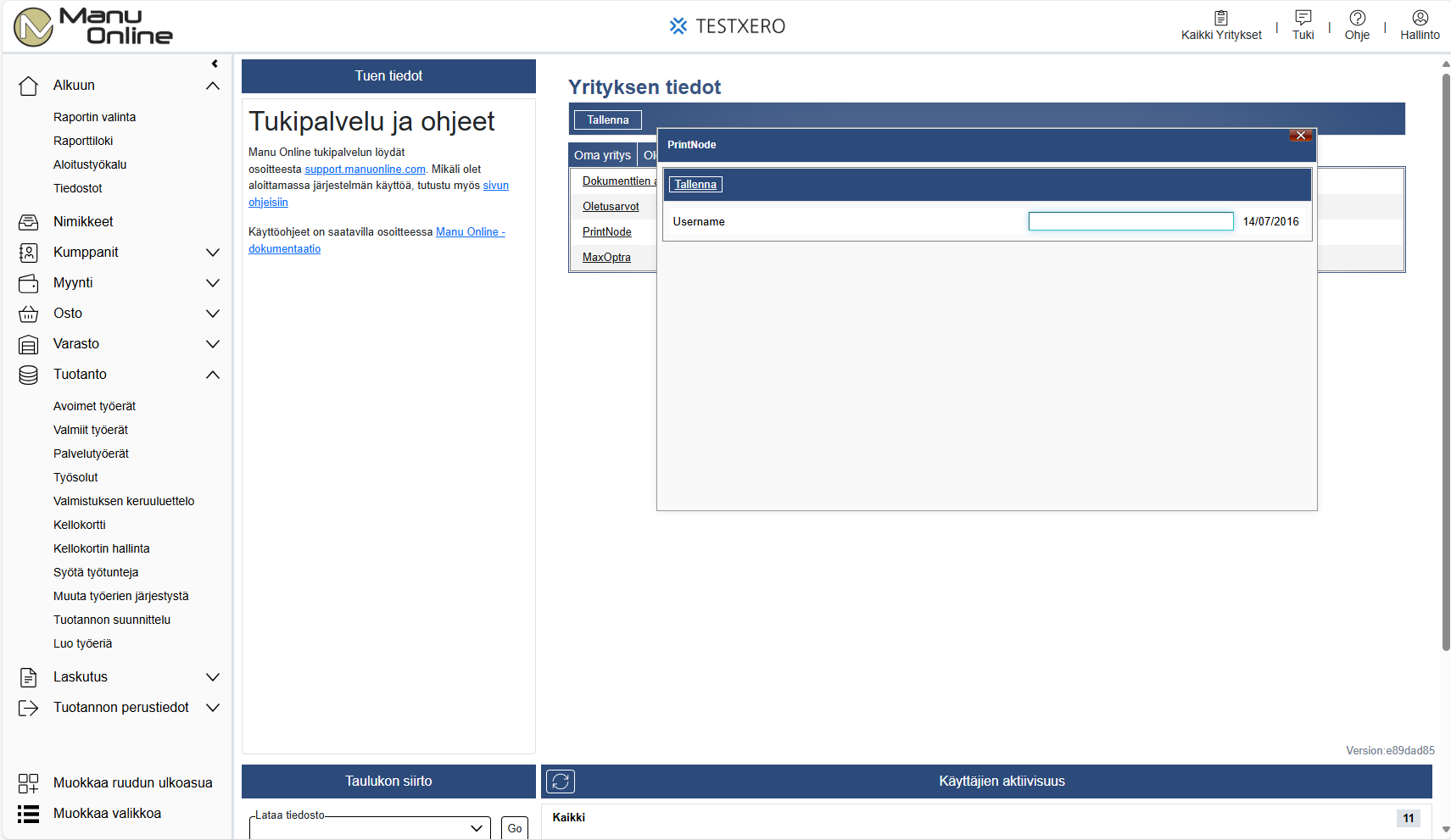Open Valmistuksen keruuluettelo menu item
The width and height of the screenshot is (1451, 840).
[124, 501]
